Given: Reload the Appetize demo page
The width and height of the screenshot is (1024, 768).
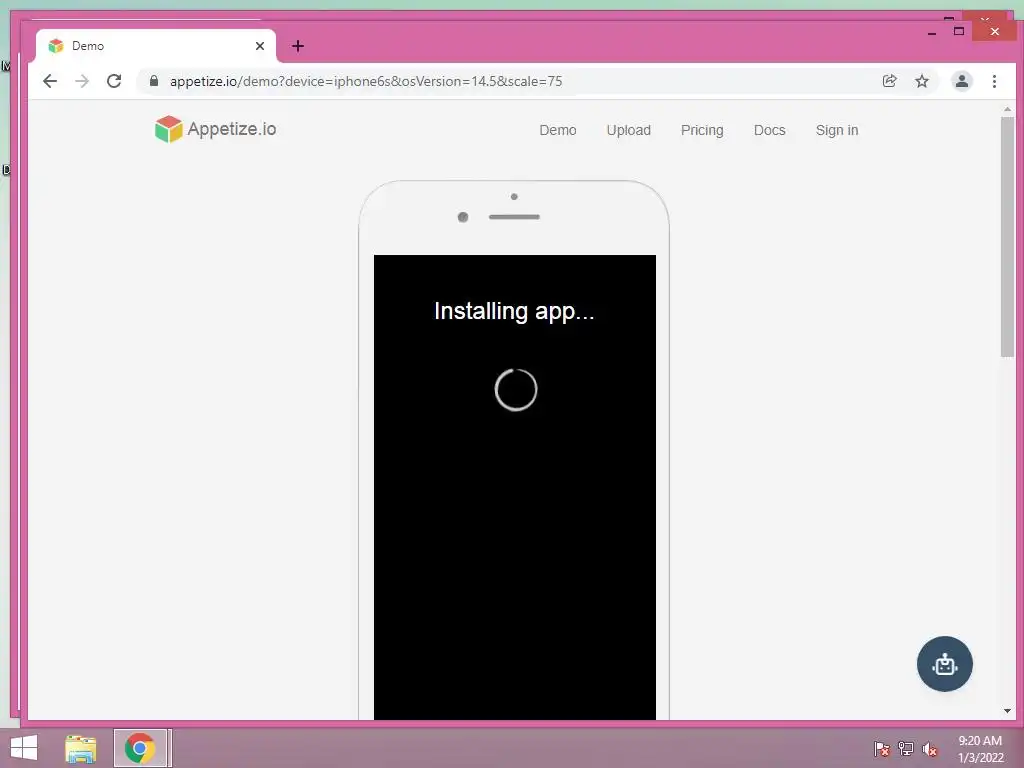Looking at the screenshot, I should [114, 81].
